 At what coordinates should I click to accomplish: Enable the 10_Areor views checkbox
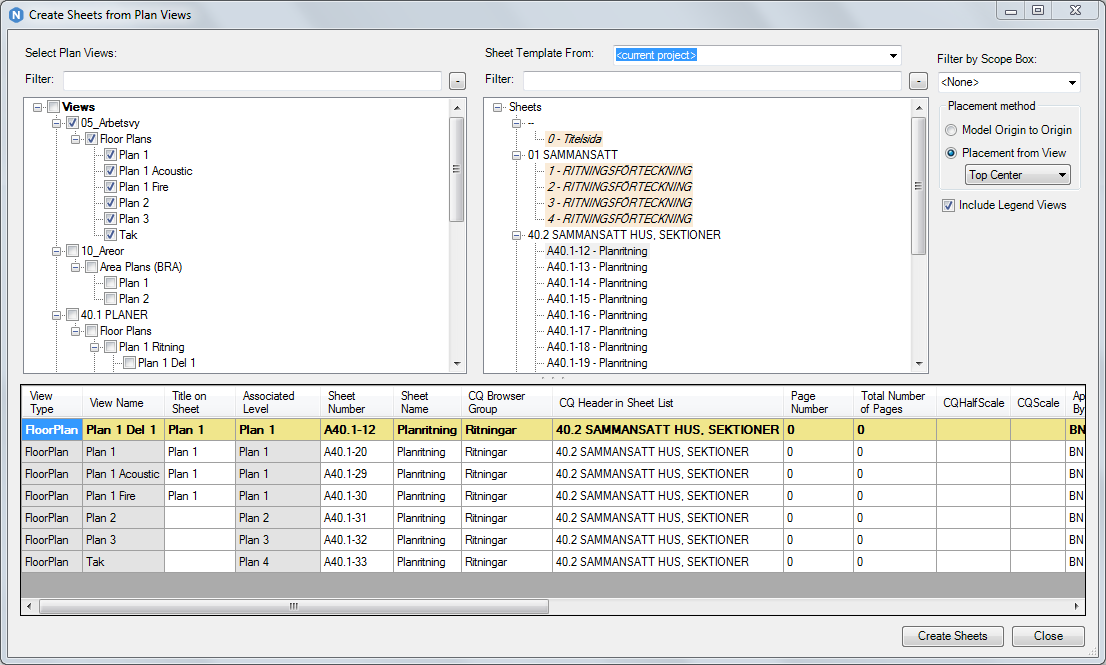[x=72, y=250]
